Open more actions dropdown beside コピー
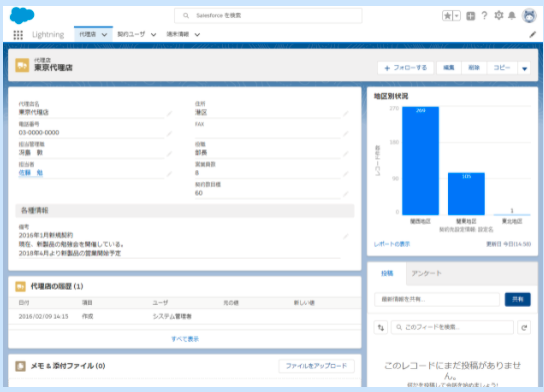This screenshot has width=544, height=392. tap(525, 68)
